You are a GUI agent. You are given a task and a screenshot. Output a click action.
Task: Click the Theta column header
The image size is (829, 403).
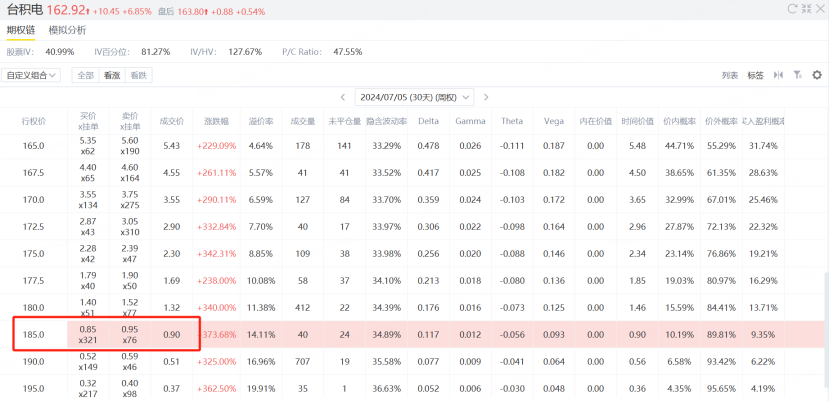tap(512, 121)
